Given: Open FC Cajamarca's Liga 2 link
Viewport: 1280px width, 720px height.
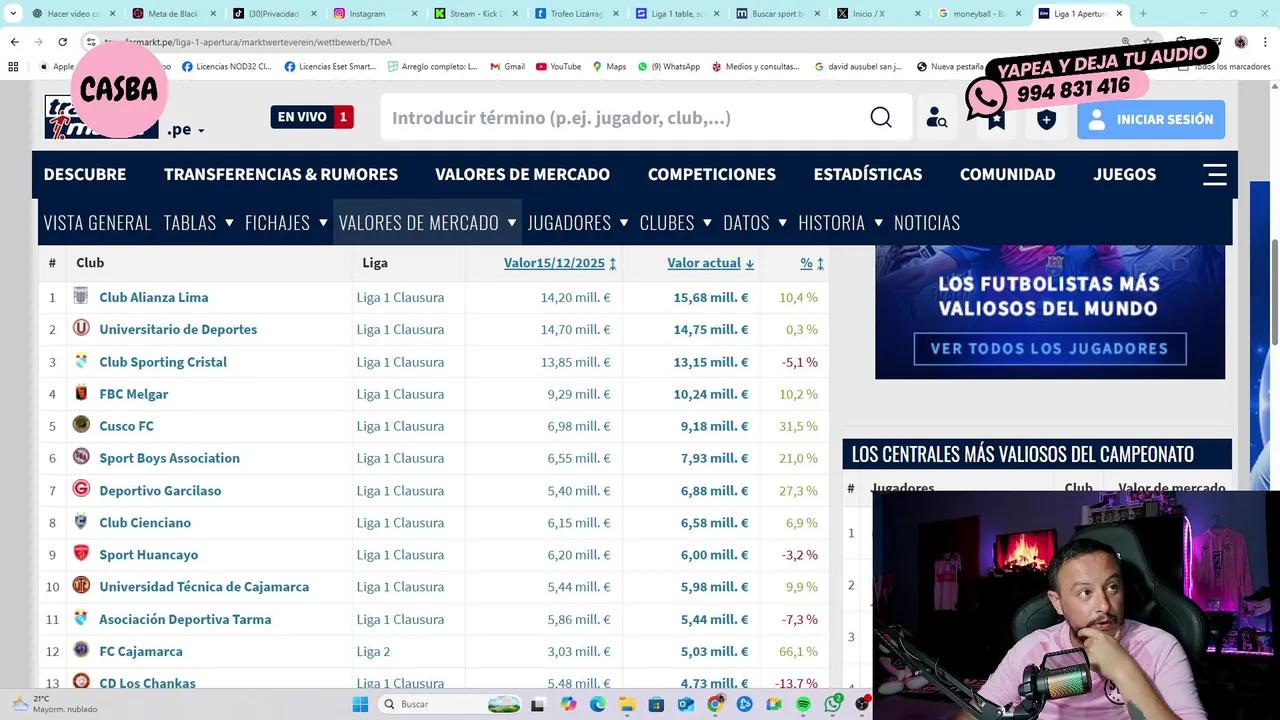Looking at the screenshot, I should [373, 651].
